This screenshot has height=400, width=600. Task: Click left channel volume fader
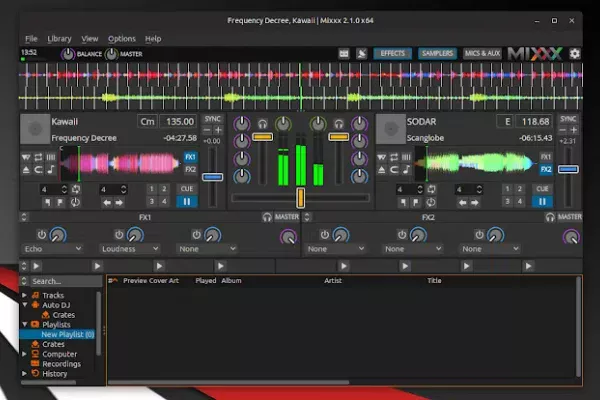(x=262, y=137)
